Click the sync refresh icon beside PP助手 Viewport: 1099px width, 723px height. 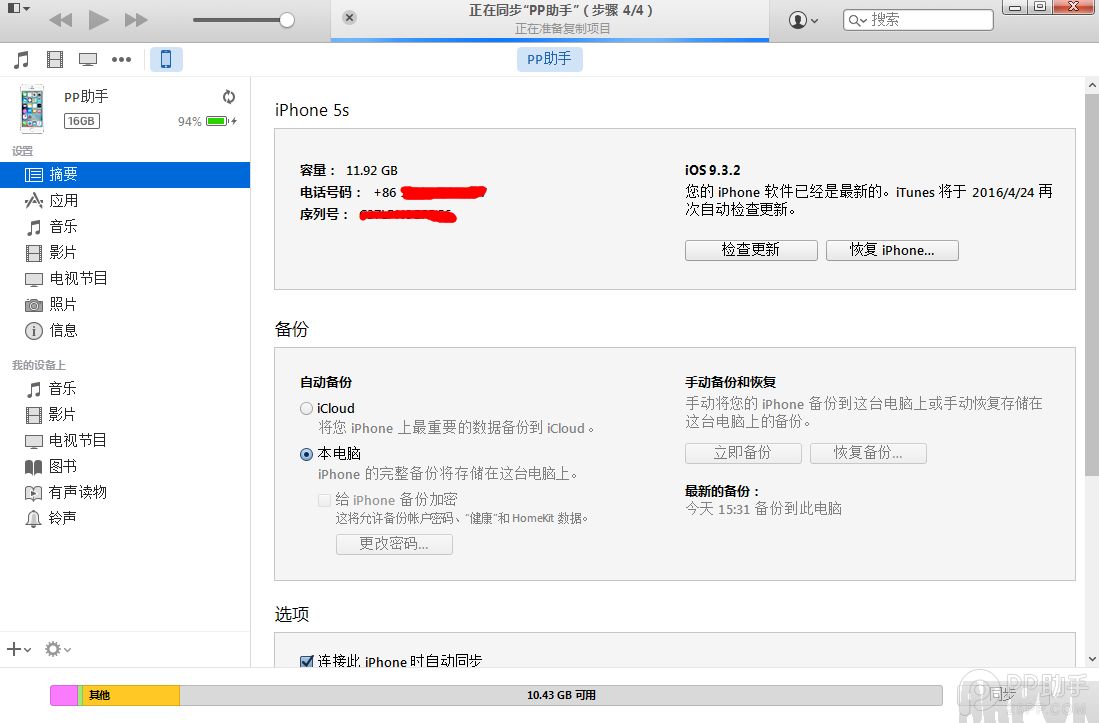(229, 97)
